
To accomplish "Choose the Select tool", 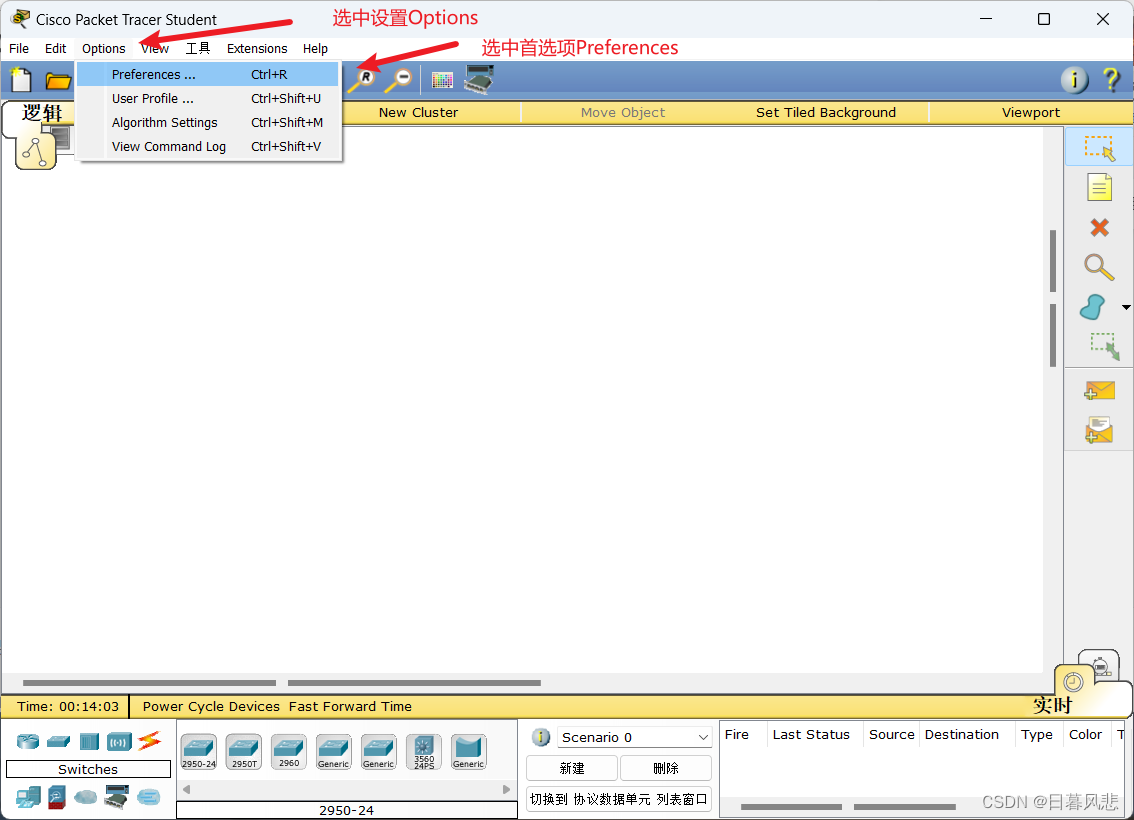I will tap(1099, 148).
